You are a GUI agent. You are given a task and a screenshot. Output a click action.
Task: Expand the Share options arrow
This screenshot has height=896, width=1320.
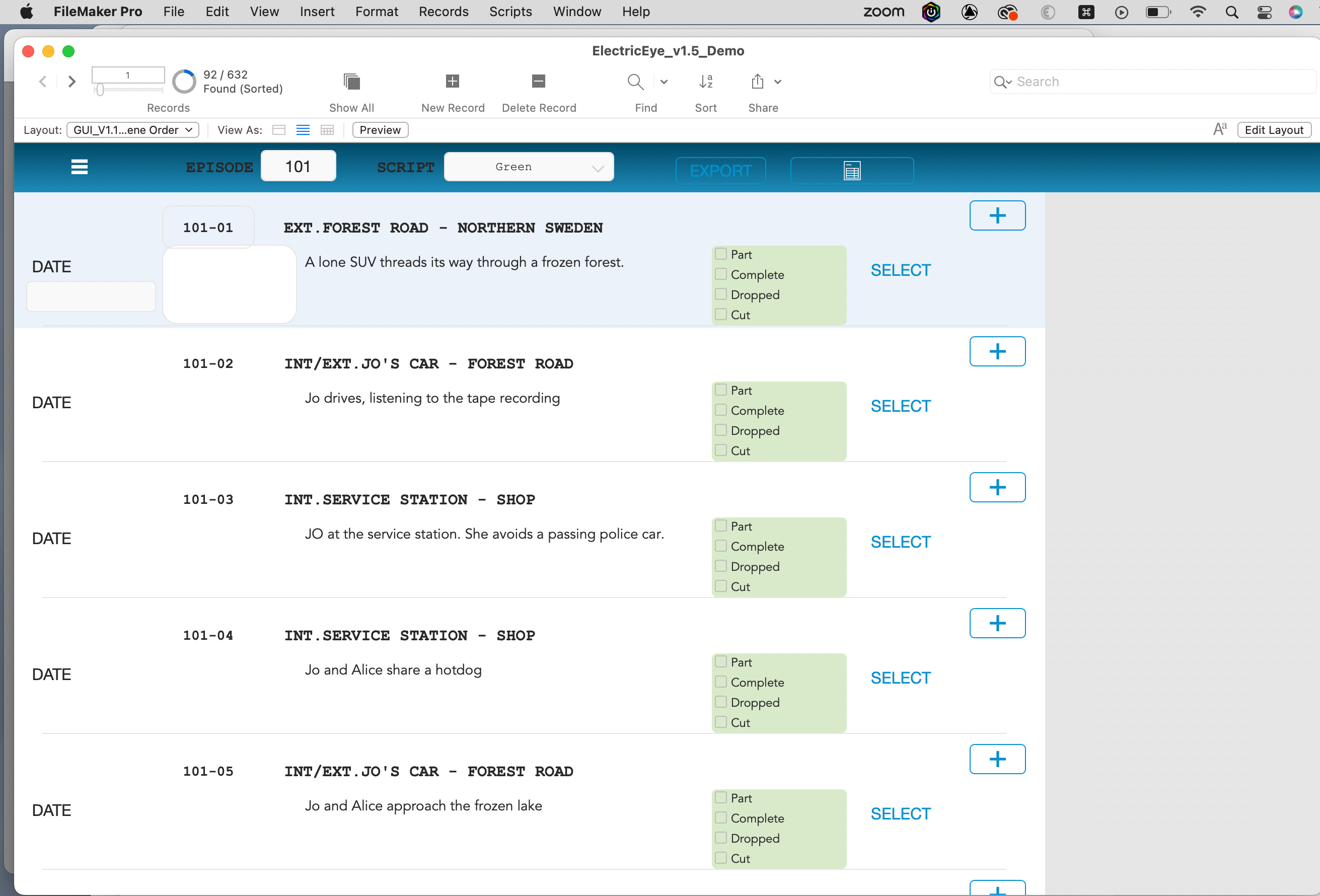(778, 82)
